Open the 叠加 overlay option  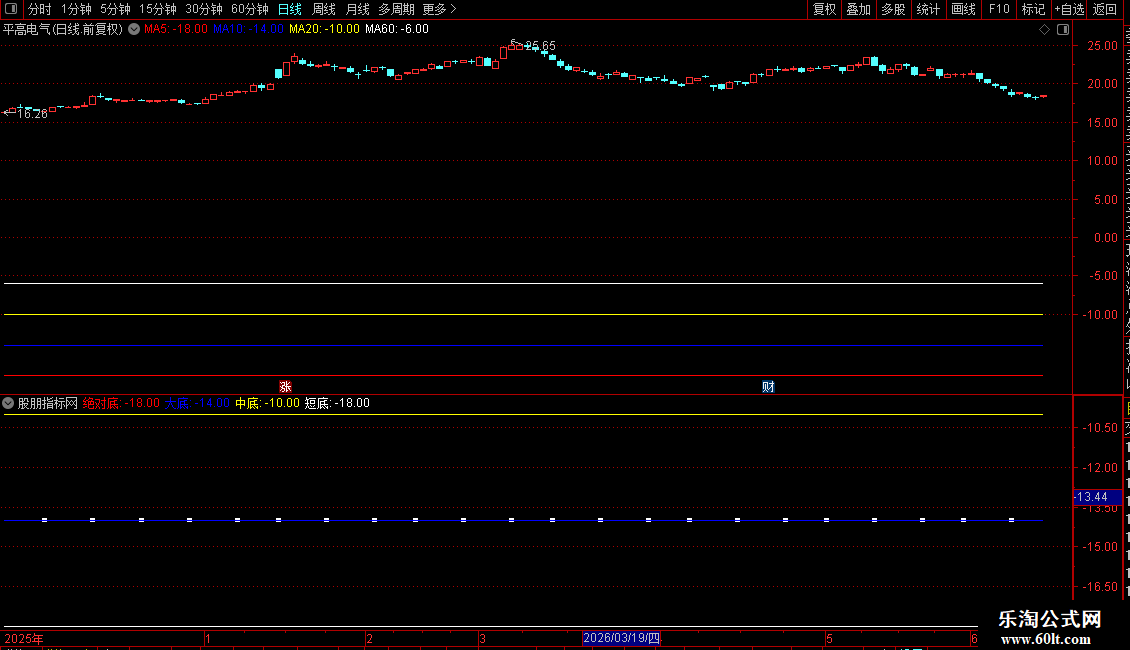pos(858,9)
